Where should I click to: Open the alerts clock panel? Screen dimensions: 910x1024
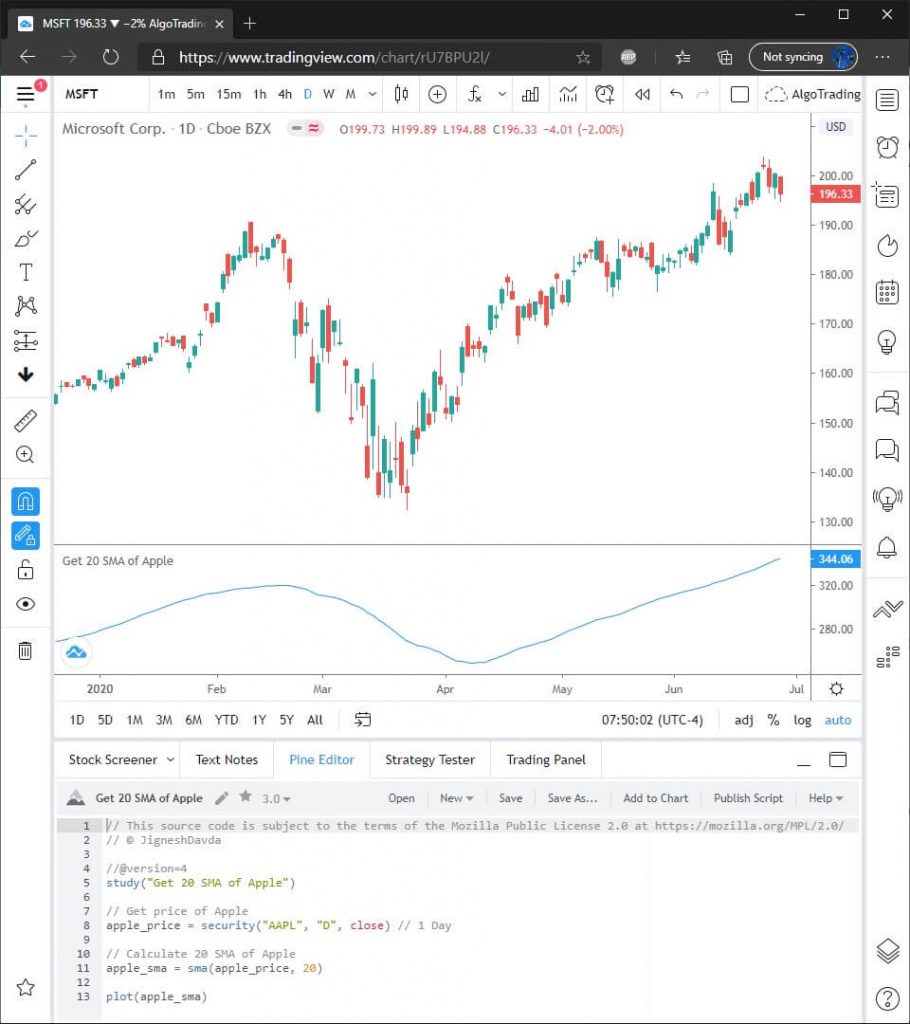(x=887, y=147)
